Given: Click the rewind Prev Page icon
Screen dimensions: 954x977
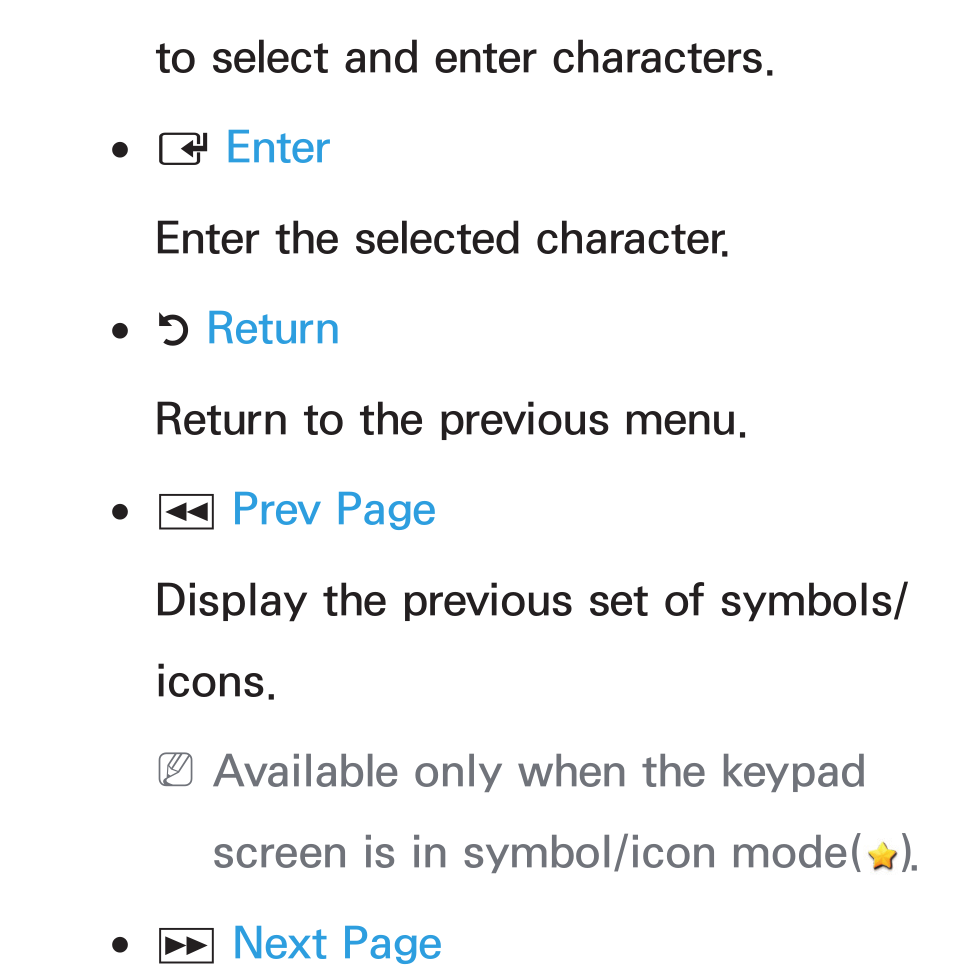Looking at the screenshot, I should (186, 512).
